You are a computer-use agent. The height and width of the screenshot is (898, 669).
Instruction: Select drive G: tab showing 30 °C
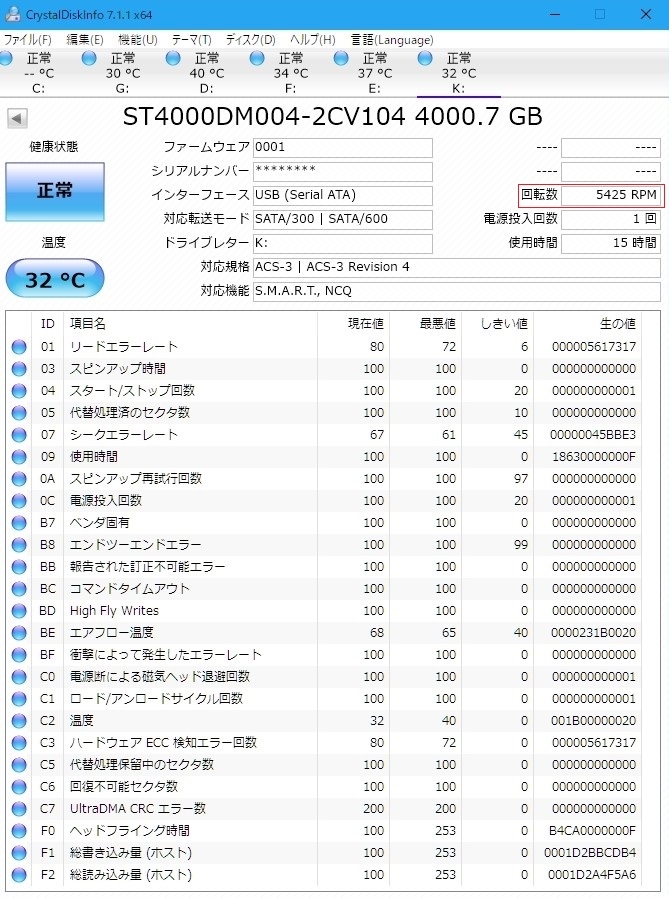click(x=123, y=73)
